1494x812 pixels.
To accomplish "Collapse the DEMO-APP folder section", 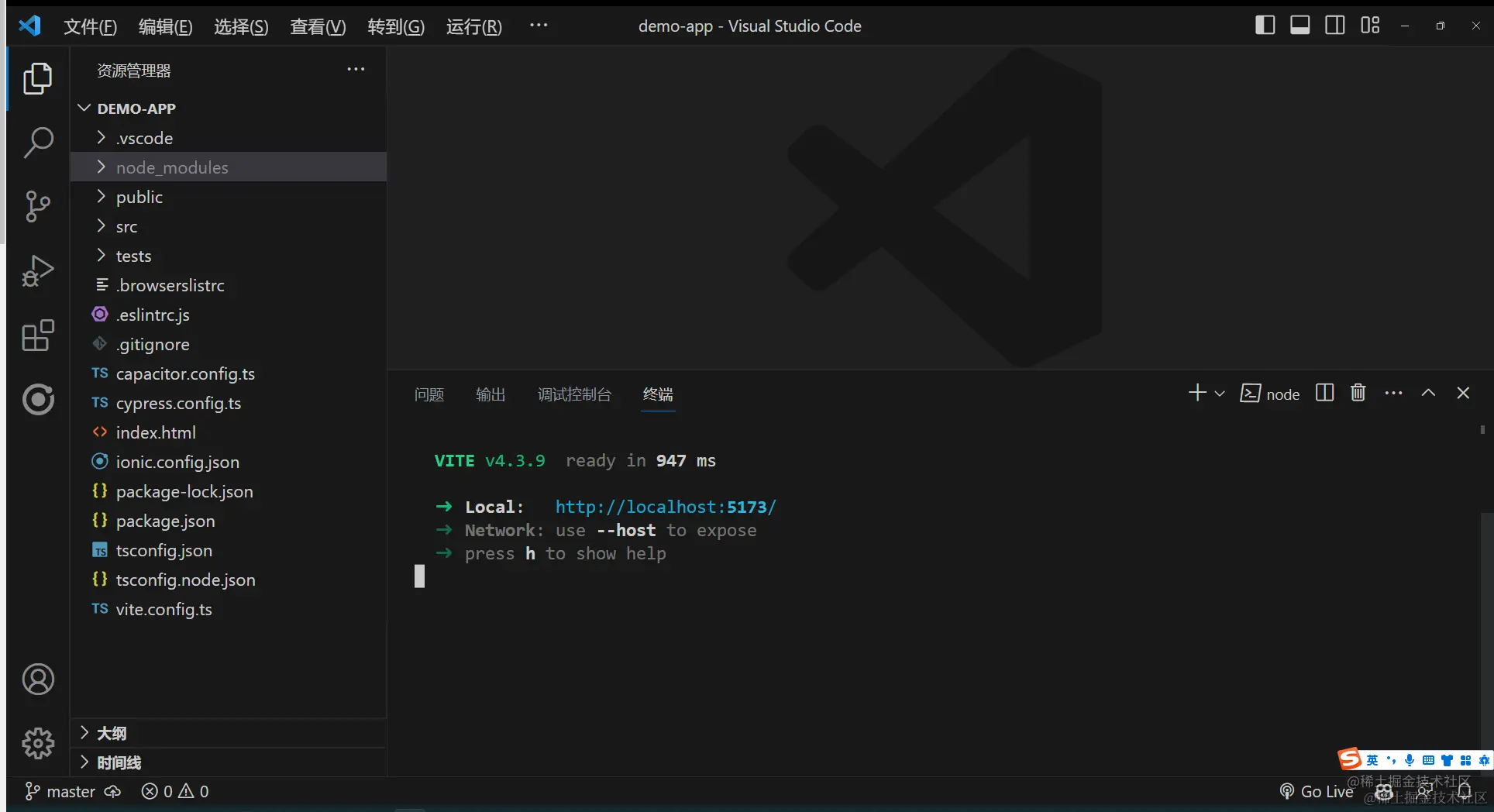I will pyautogui.click(x=229, y=108).
